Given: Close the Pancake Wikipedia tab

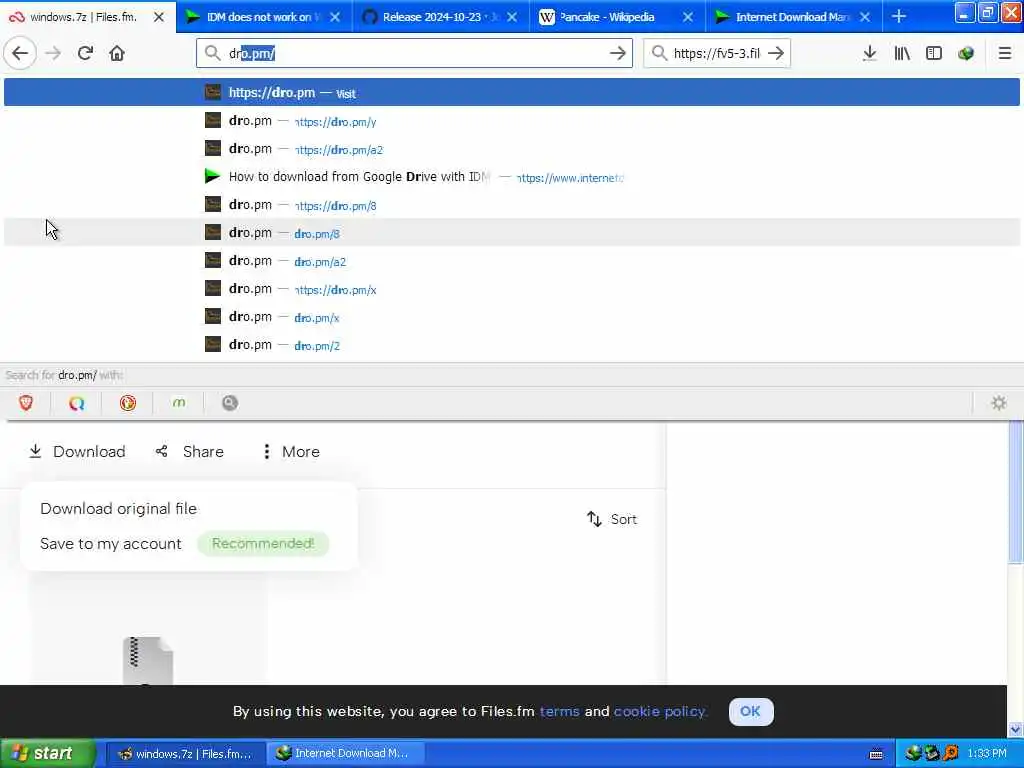Looking at the screenshot, I should [688, 17].
